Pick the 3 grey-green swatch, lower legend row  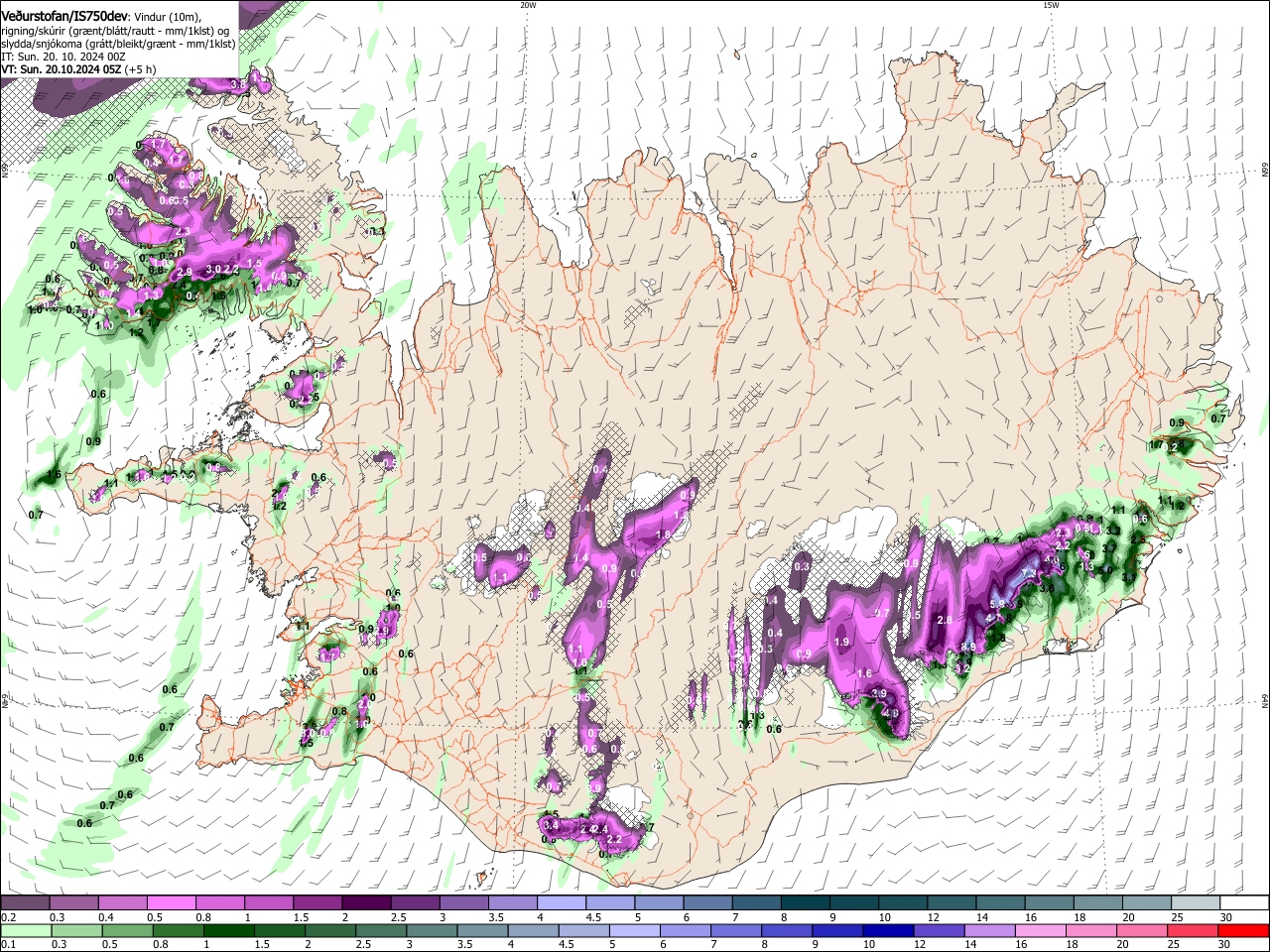[431, 931]
